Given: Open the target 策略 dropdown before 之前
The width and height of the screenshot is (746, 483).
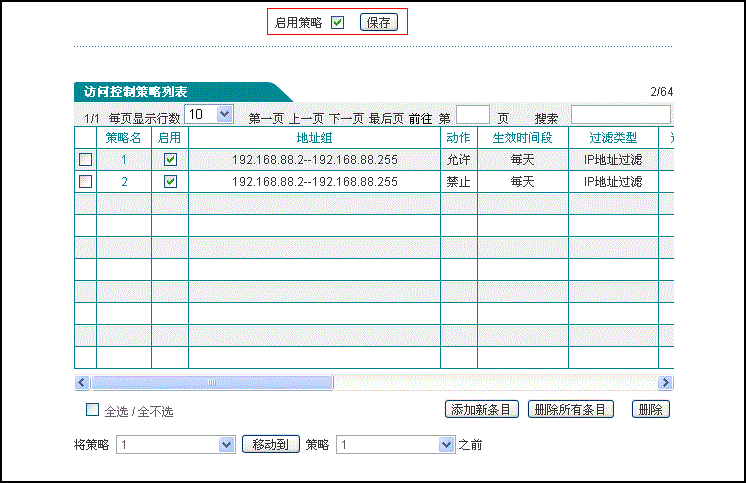Looking at the screenshot, I should coord(396,444).
